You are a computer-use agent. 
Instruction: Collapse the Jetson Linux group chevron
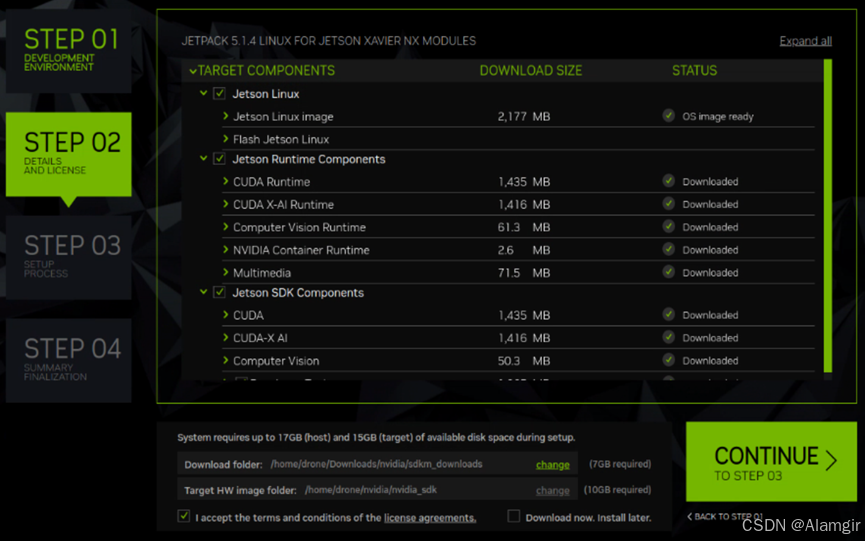(203, 93)
